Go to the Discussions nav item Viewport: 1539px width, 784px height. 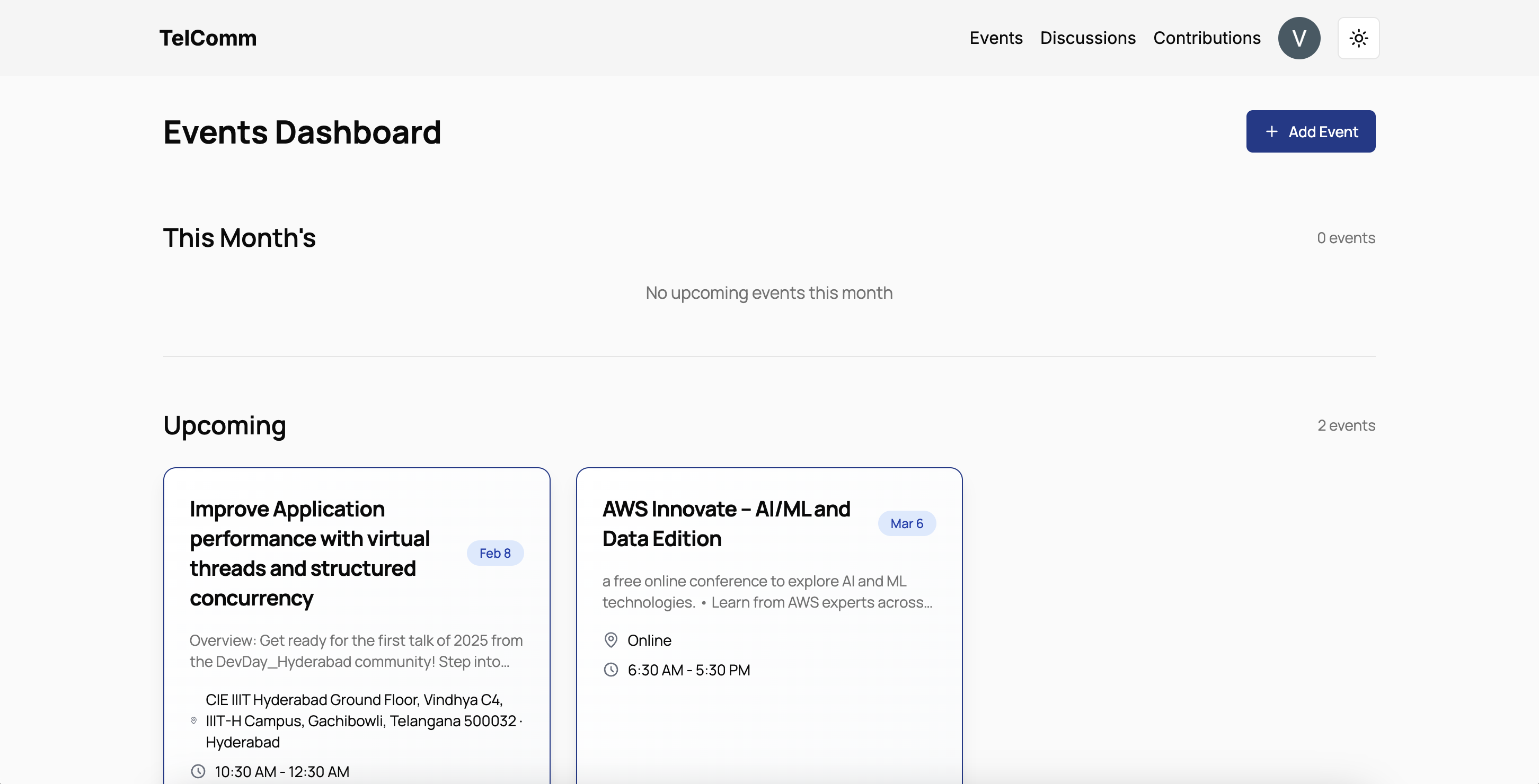[1087, 38]
